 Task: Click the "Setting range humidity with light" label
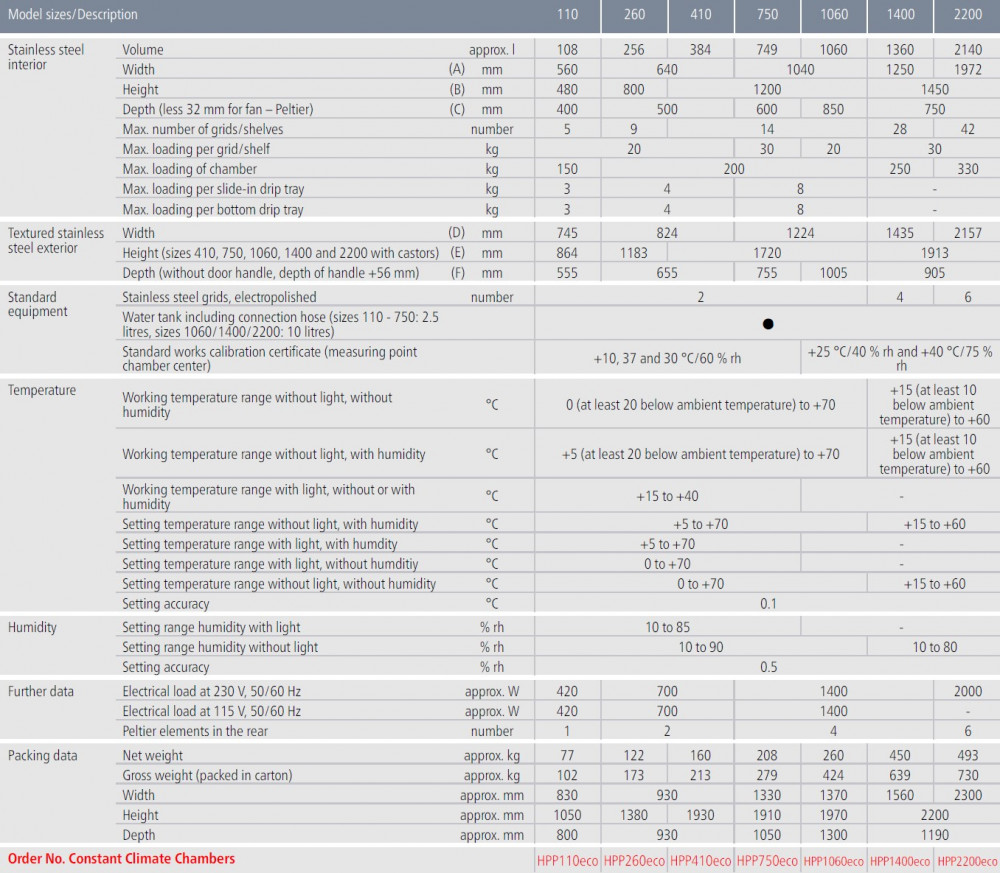(211, 627)
